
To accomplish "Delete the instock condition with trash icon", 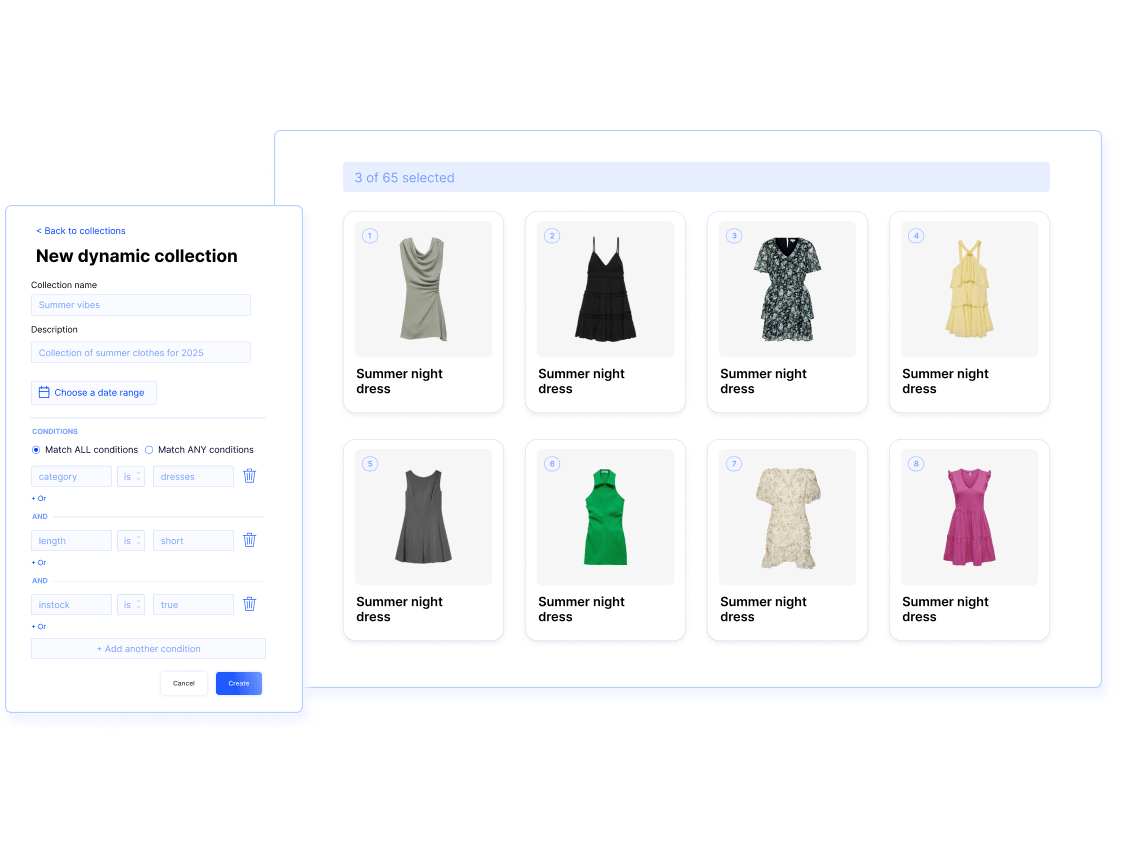I will 249,604.
